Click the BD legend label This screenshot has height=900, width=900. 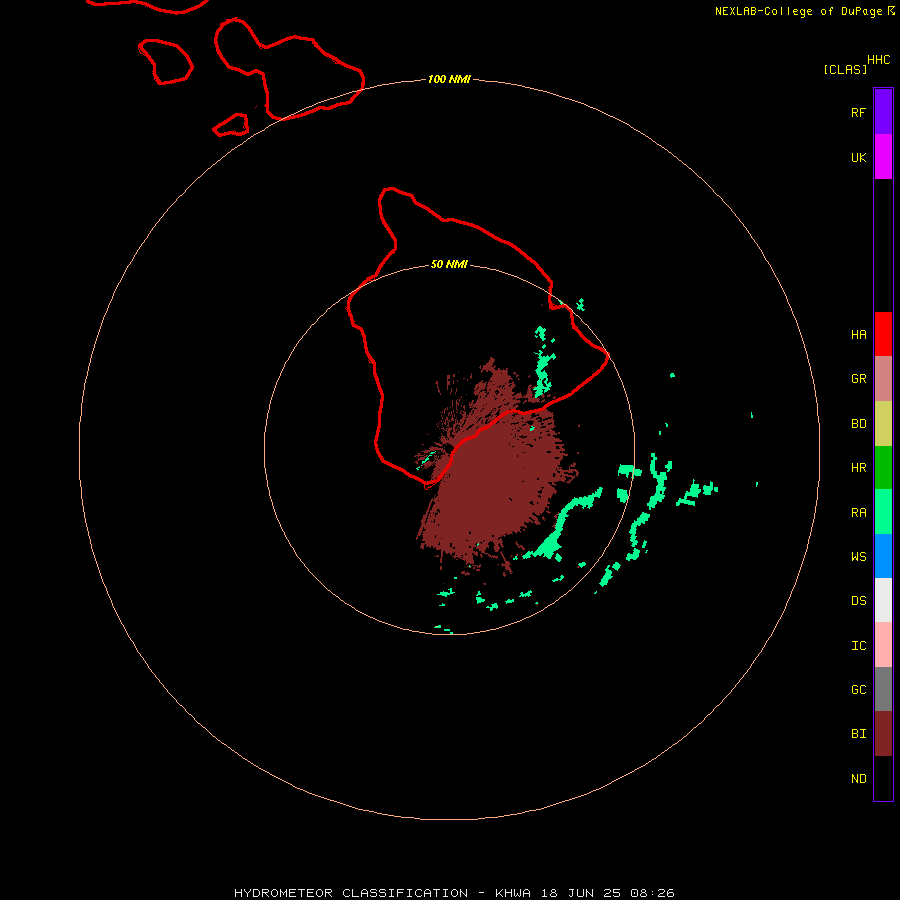[858, 424]
